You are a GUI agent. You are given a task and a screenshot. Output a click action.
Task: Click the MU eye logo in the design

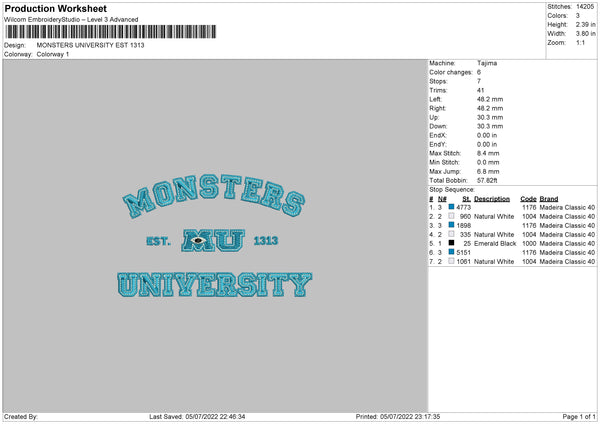213,240
